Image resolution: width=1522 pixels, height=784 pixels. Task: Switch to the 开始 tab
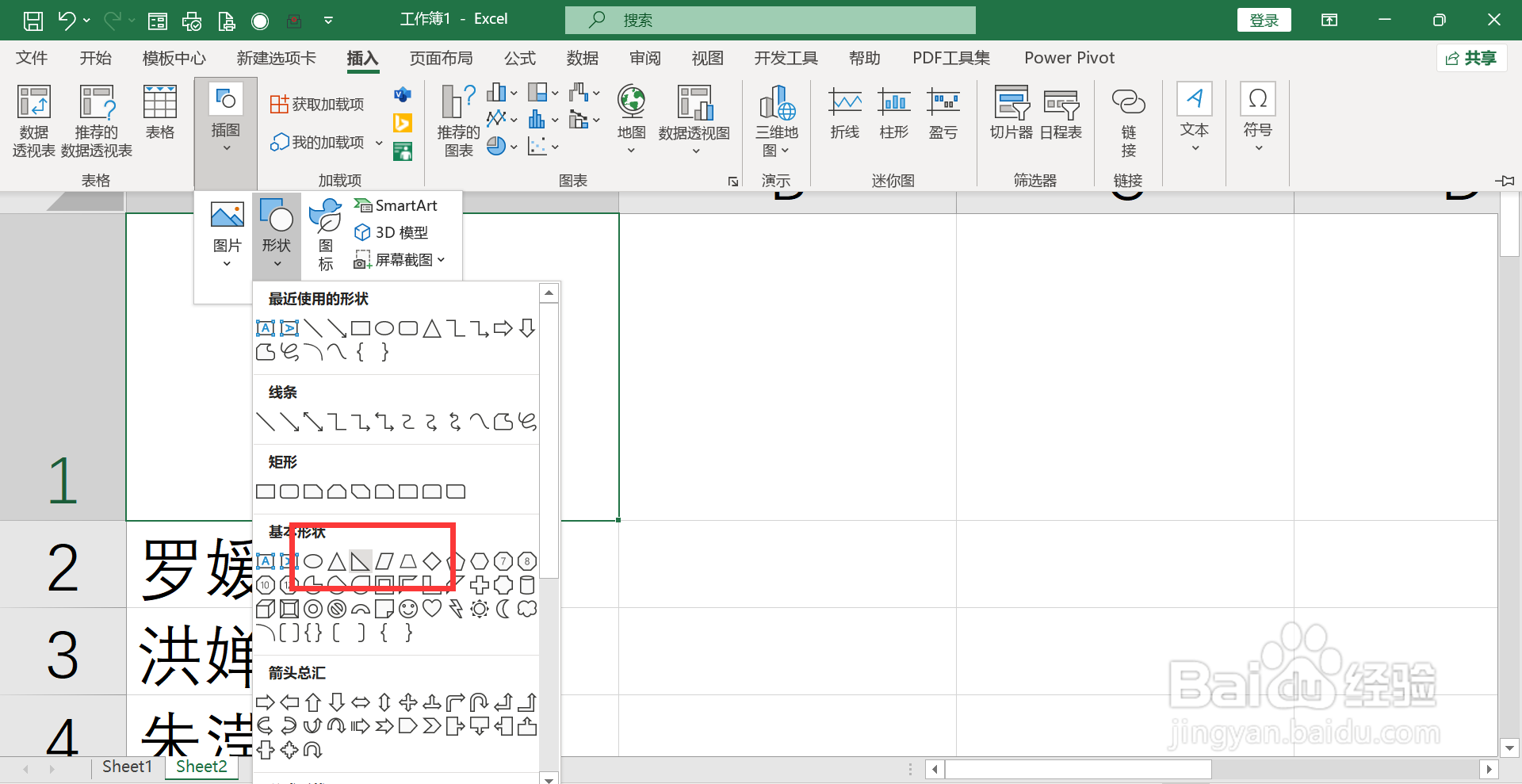pyautogui.click(x=95, y=58)
